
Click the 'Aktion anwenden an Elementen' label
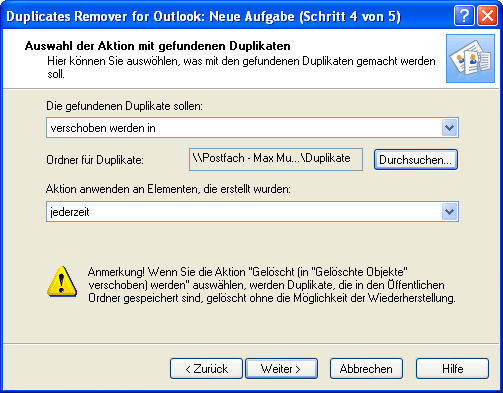coord(168,189)
